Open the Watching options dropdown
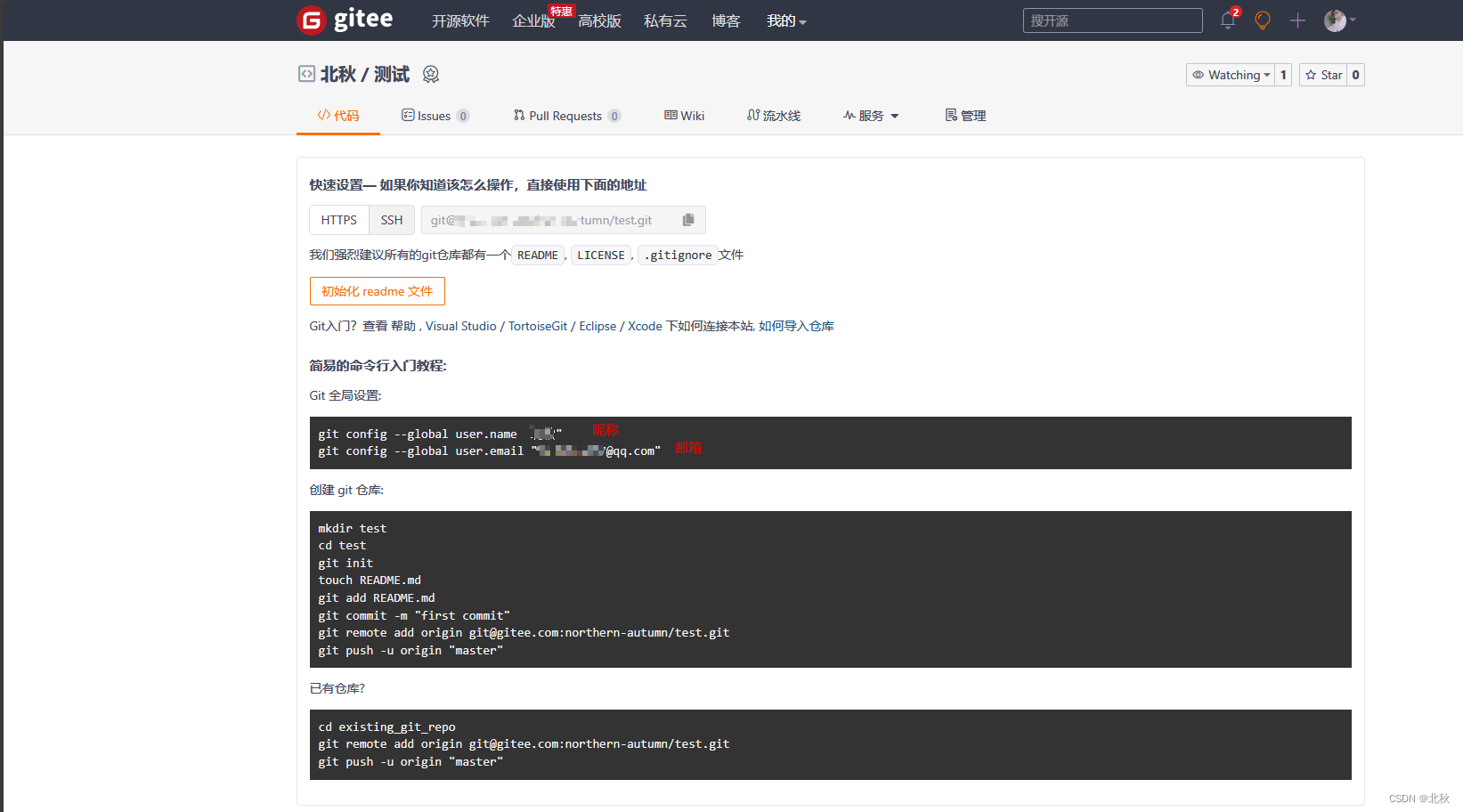Image resolution: width=1463 pixels, height=812 pixels. point(1231,75)
